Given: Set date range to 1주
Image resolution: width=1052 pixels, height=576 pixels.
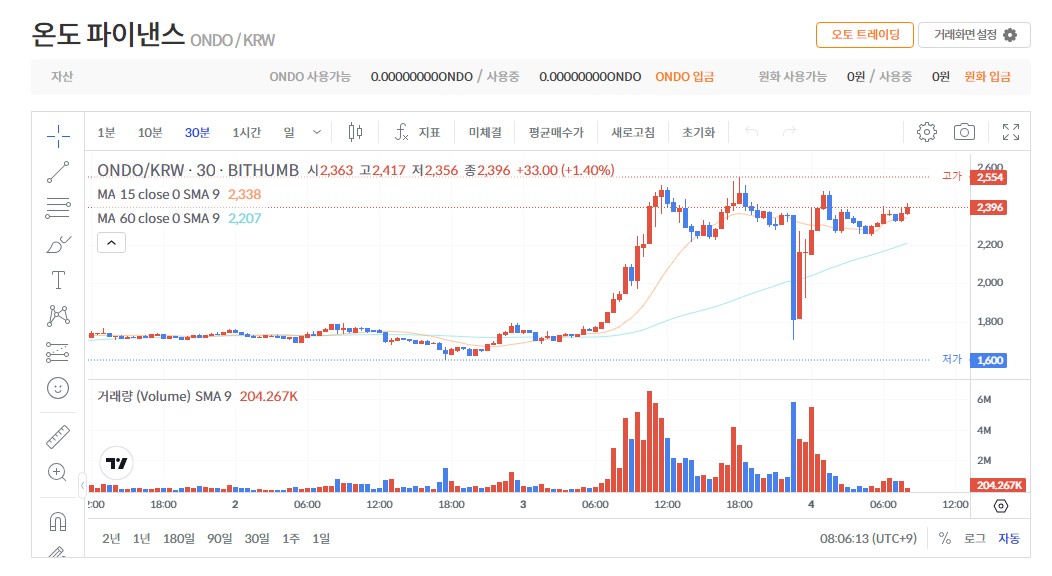Looking at the screenshot, I should [x=291, y=538].
